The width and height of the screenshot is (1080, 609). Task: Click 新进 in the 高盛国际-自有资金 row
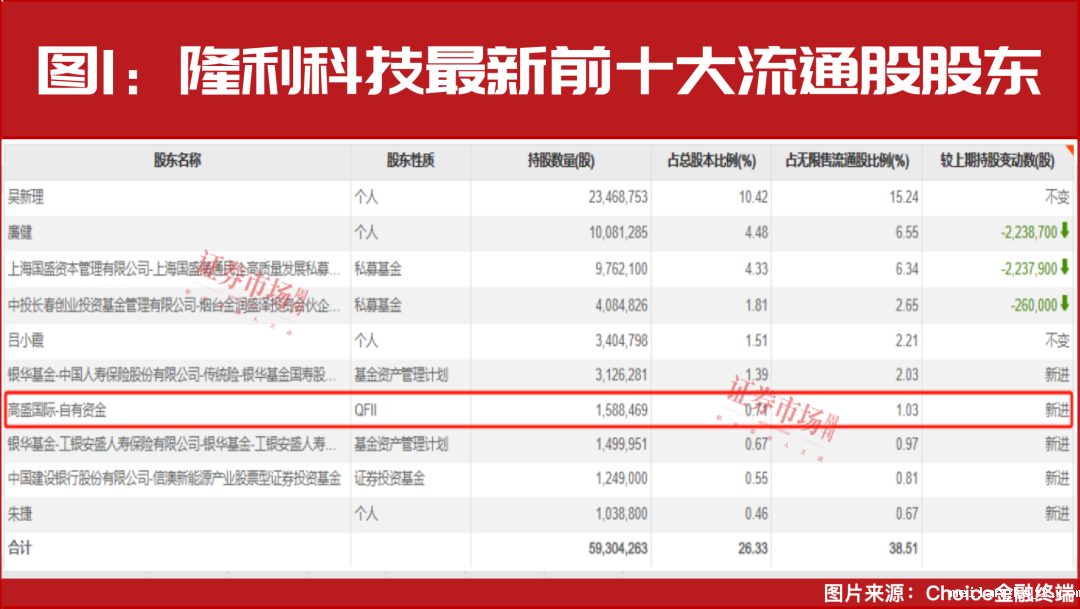[x=1057, y=411]
